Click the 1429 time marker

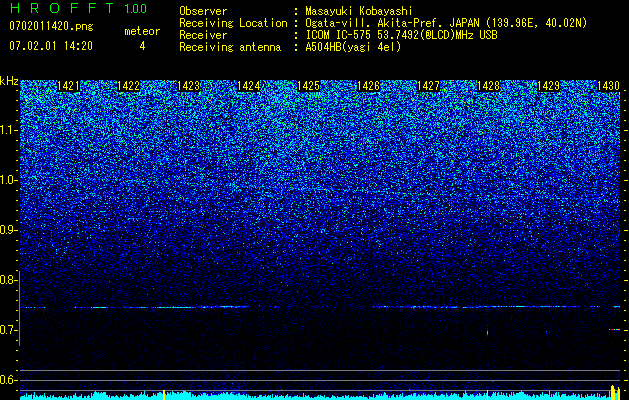click(548, 86)
